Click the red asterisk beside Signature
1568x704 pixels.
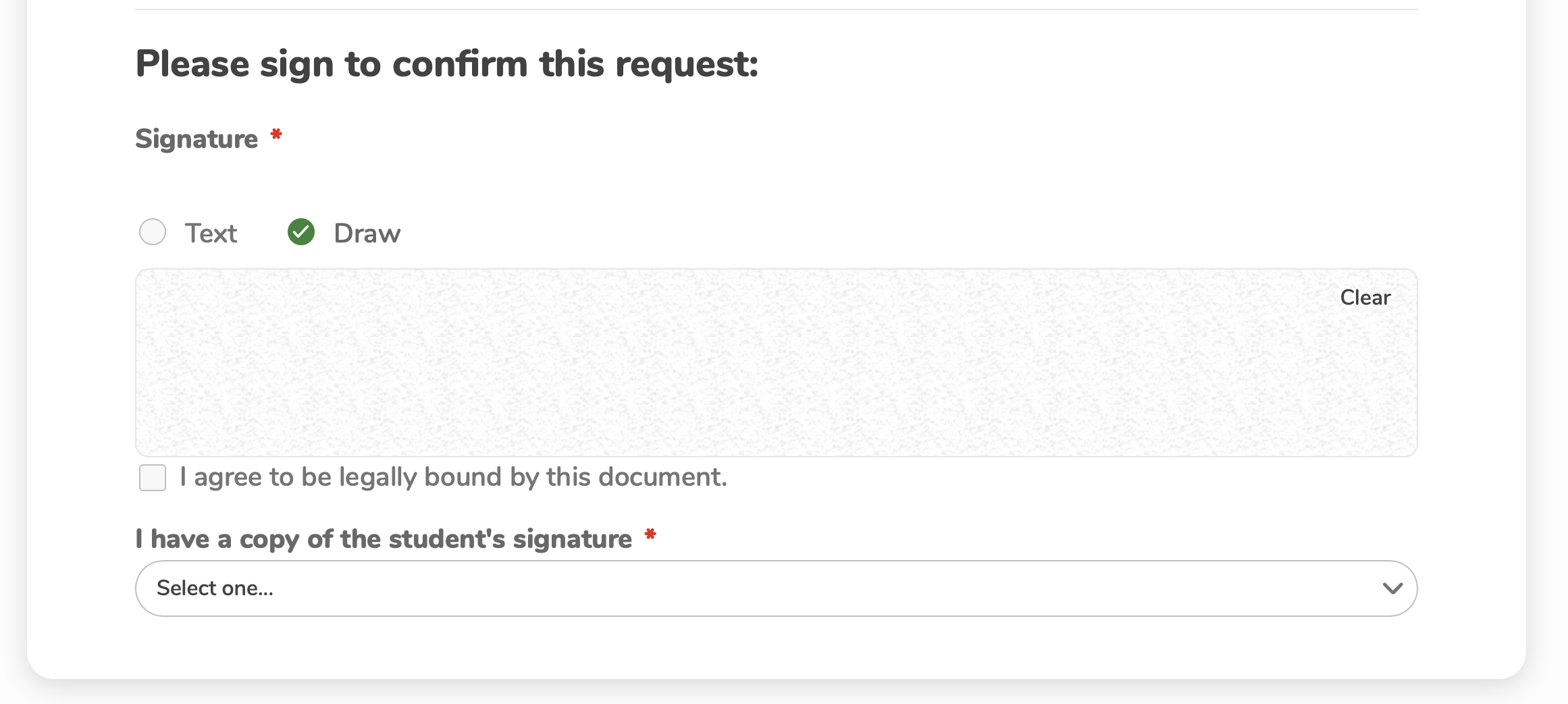point(276,135)
